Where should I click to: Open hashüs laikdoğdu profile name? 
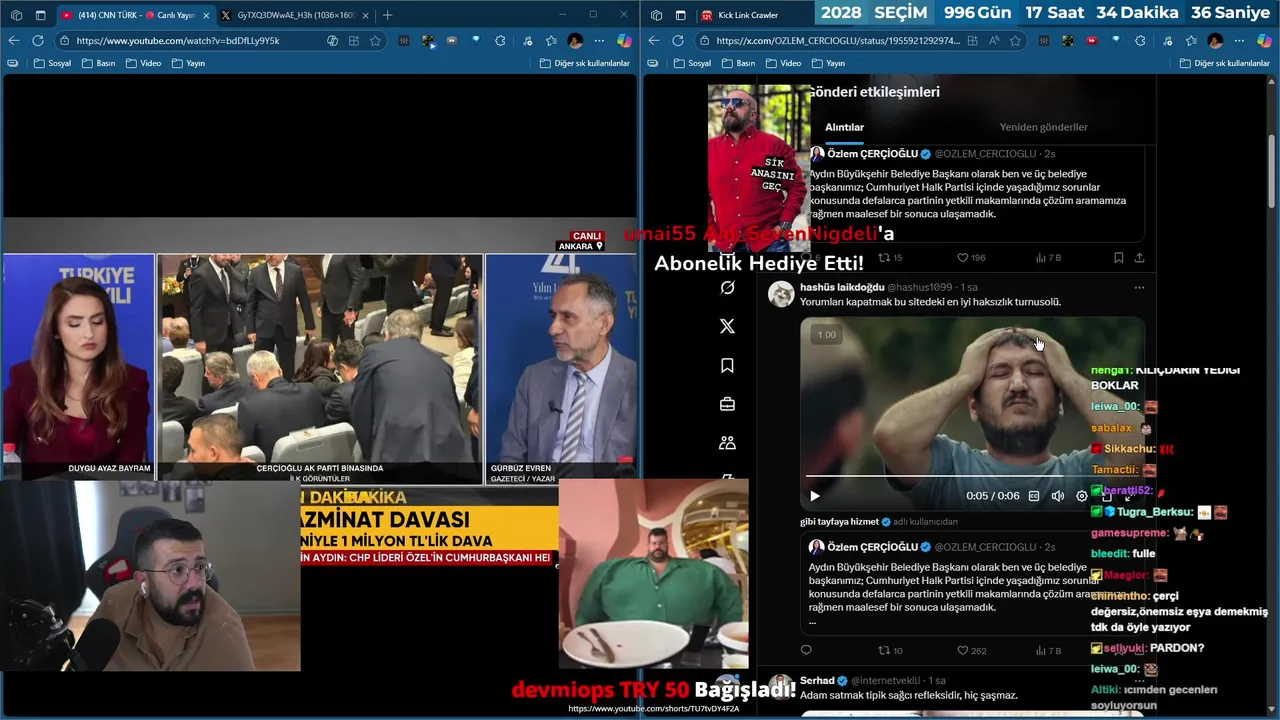(842, 287)
